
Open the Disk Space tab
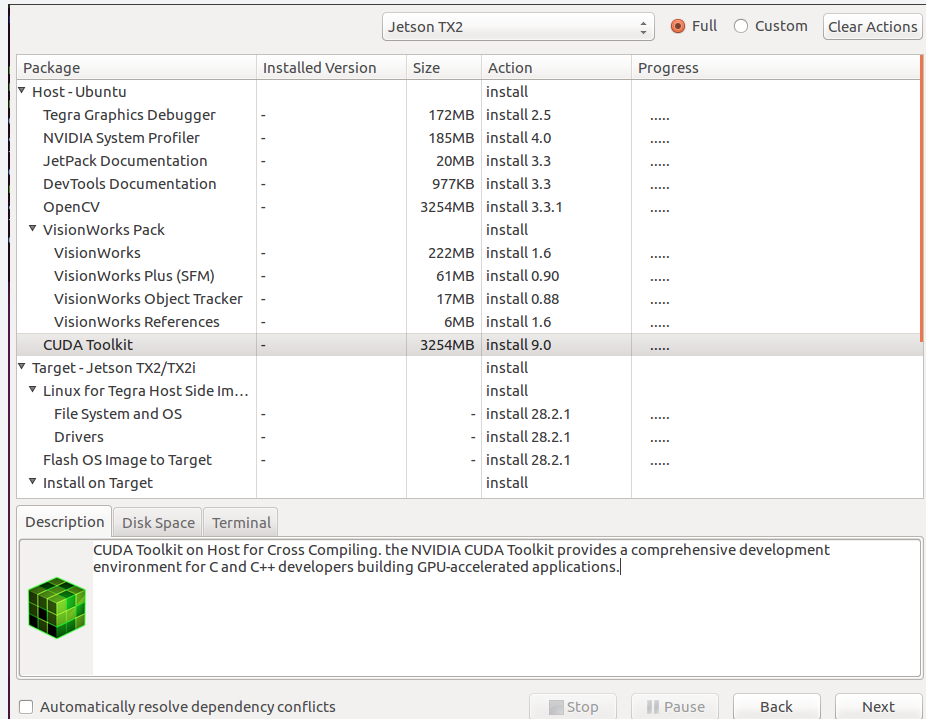[158, 522]
